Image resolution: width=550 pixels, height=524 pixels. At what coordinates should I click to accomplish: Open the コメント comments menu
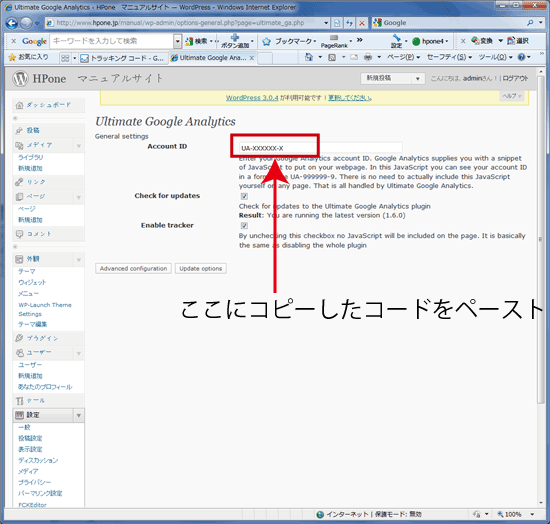(x=48, y=234)
